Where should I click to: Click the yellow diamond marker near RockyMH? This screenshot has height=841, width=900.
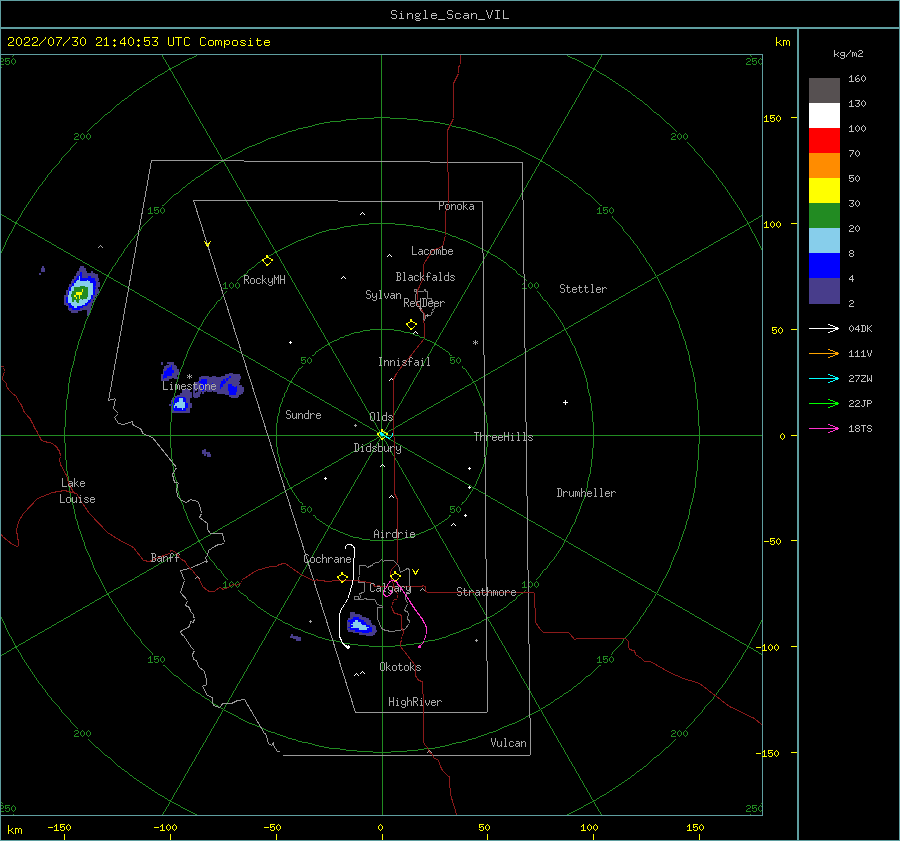click(267, 261)
